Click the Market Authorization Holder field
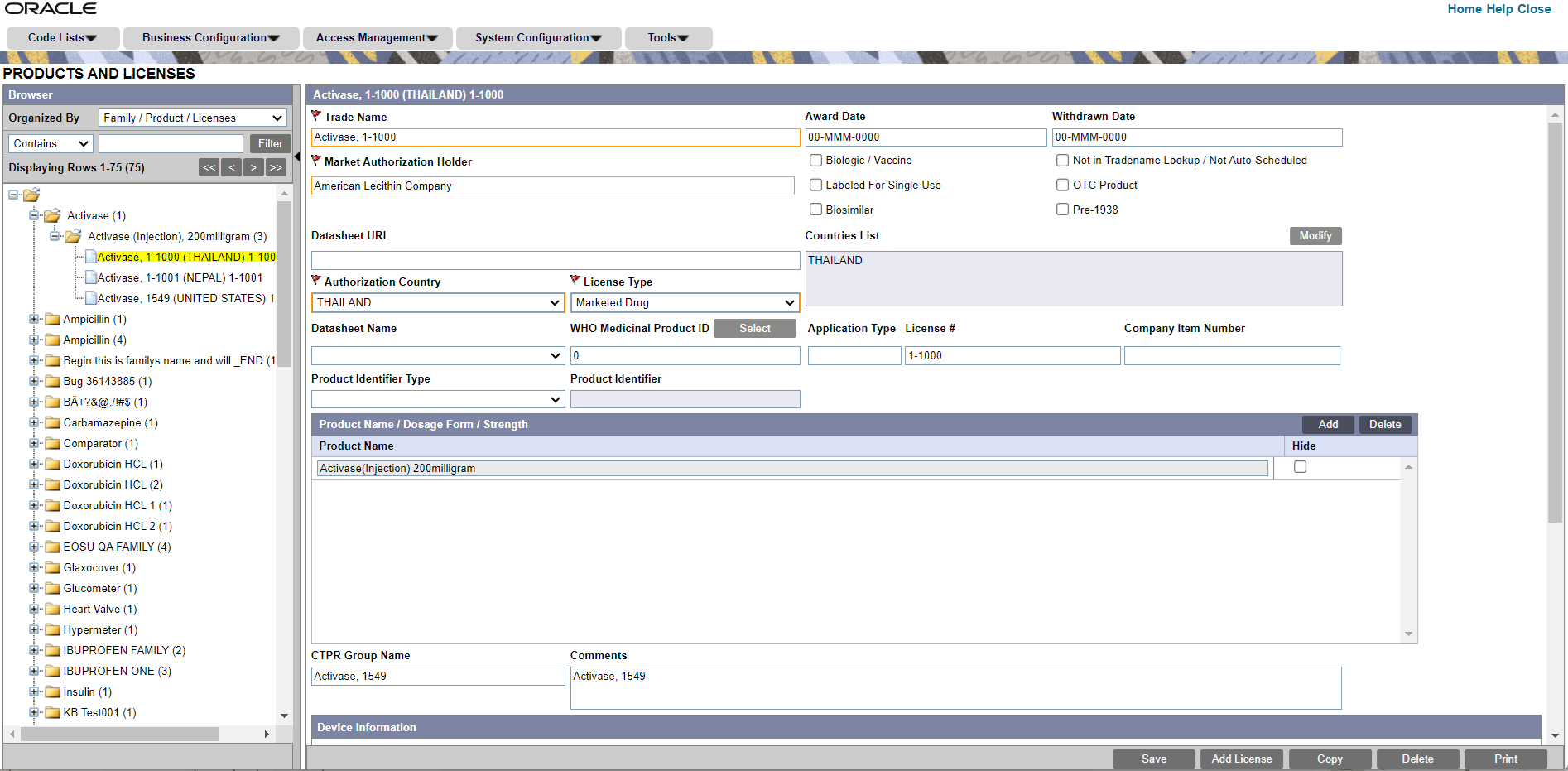Screen dimensions: 1568x771 [x=552, y=186]
